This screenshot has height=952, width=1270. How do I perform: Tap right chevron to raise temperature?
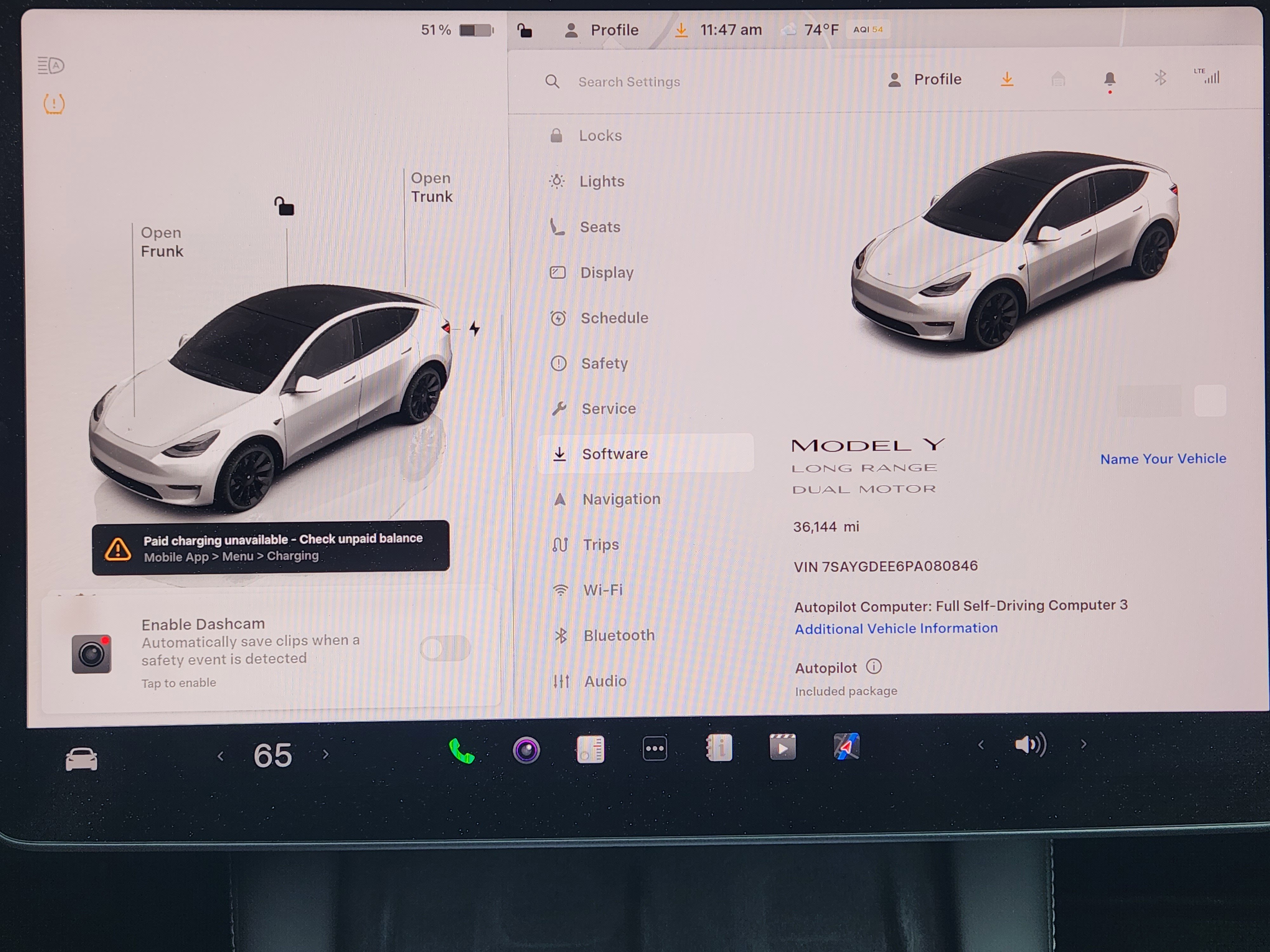pyautogui.click(x=326, y=755)
